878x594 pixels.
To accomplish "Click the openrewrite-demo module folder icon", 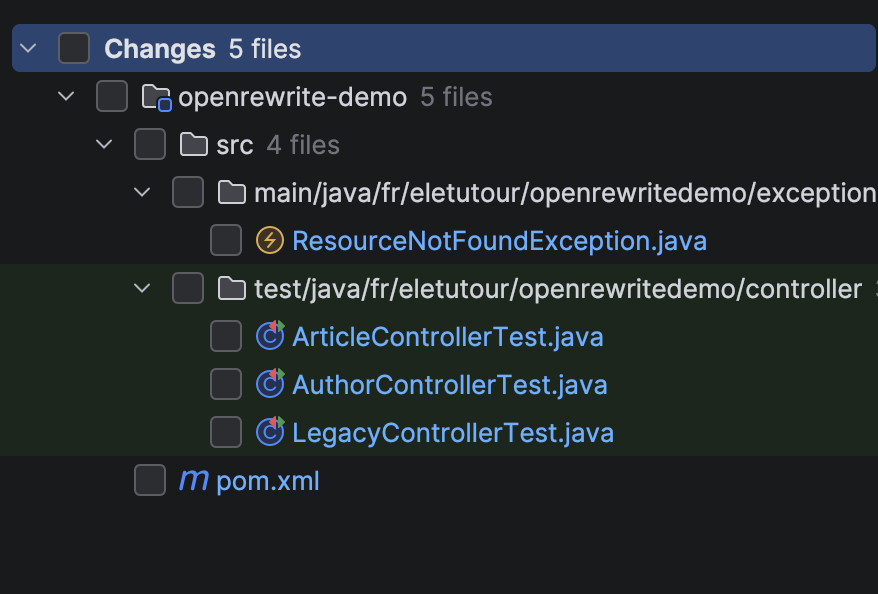I will coord(157,98).
